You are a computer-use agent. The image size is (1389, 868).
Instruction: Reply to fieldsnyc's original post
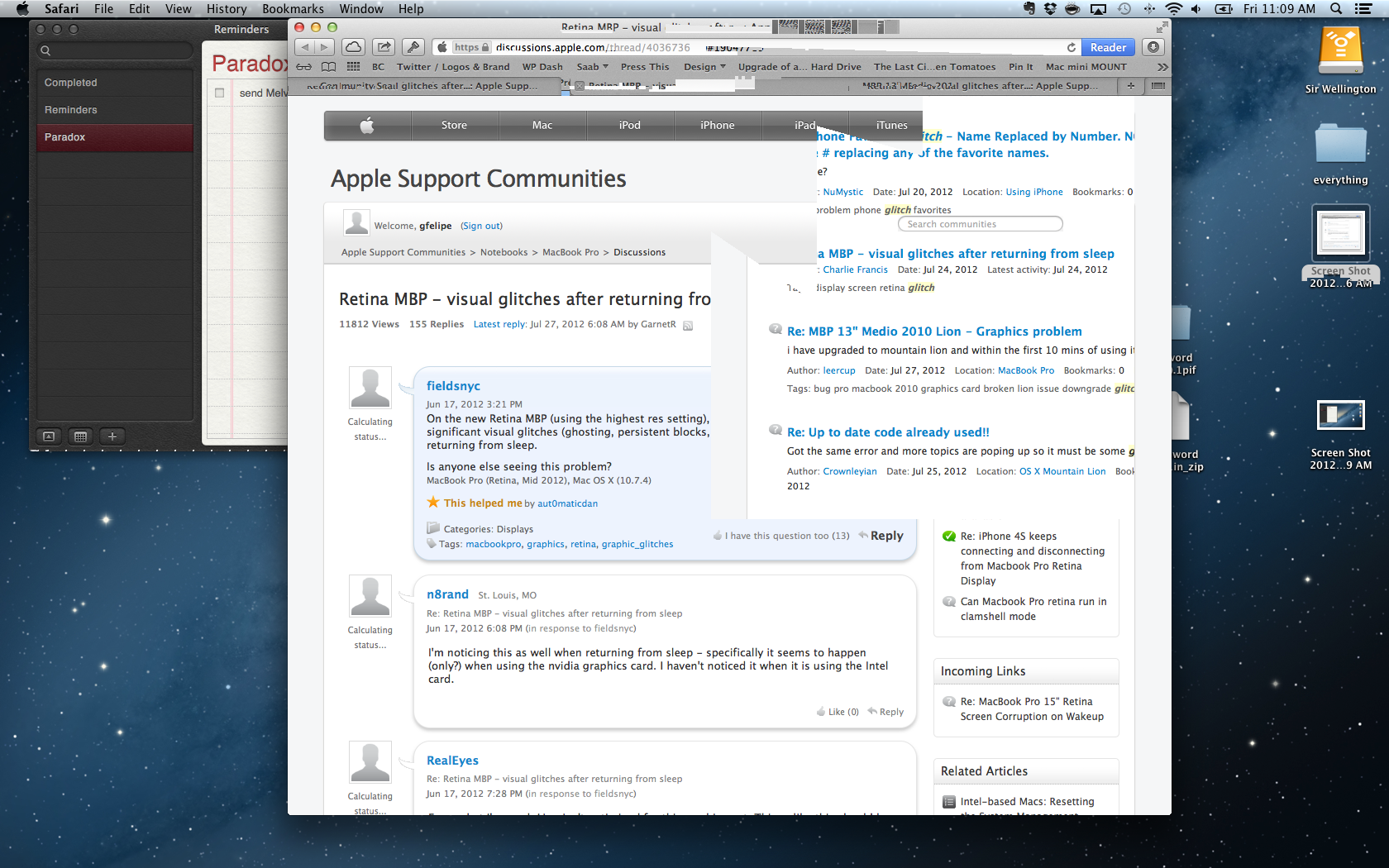click(x=881, y=536)
